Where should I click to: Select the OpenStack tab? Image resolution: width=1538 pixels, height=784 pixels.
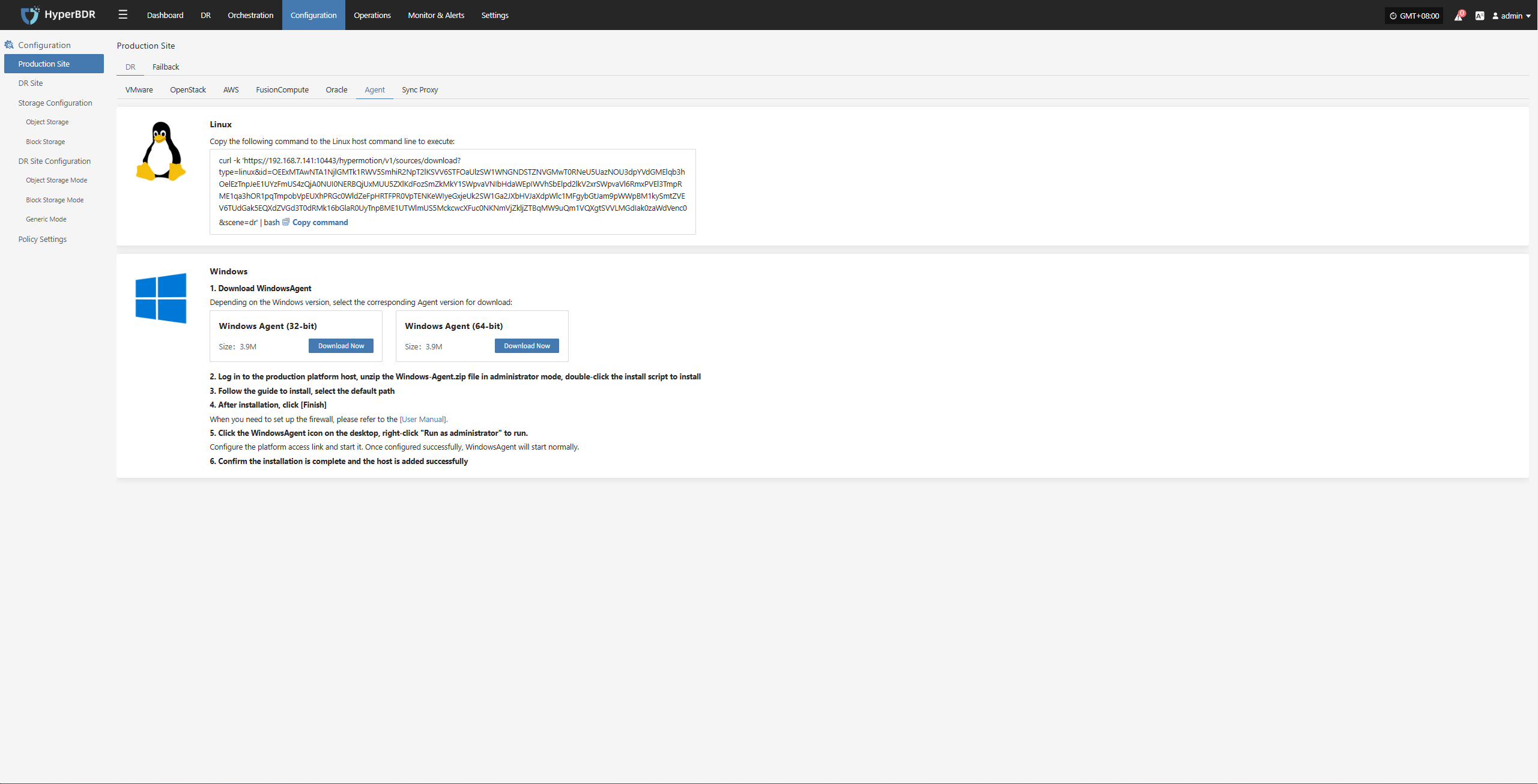(x=188, y=90)
